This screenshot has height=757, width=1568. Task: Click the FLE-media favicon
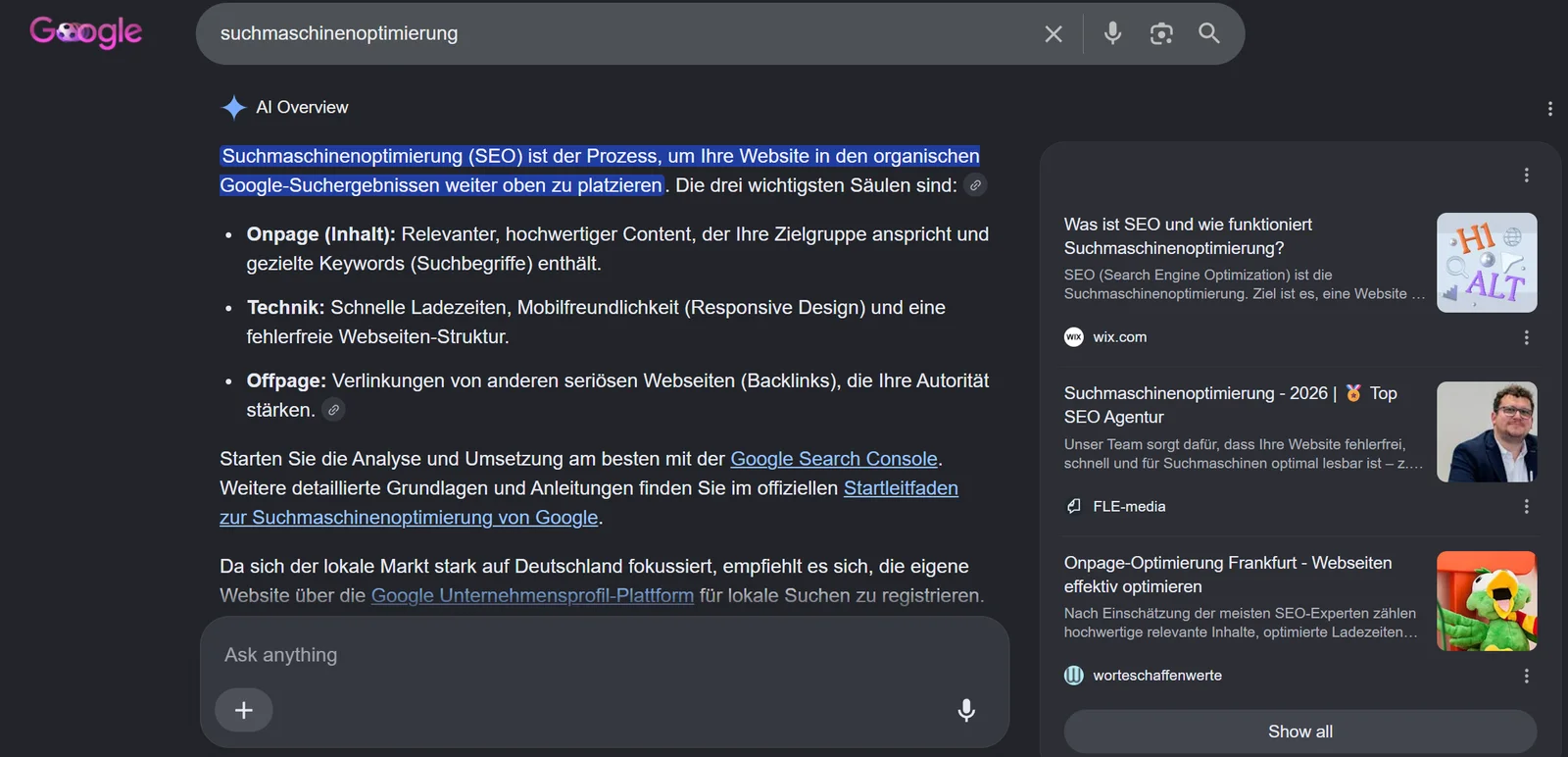pos(1074,507)
